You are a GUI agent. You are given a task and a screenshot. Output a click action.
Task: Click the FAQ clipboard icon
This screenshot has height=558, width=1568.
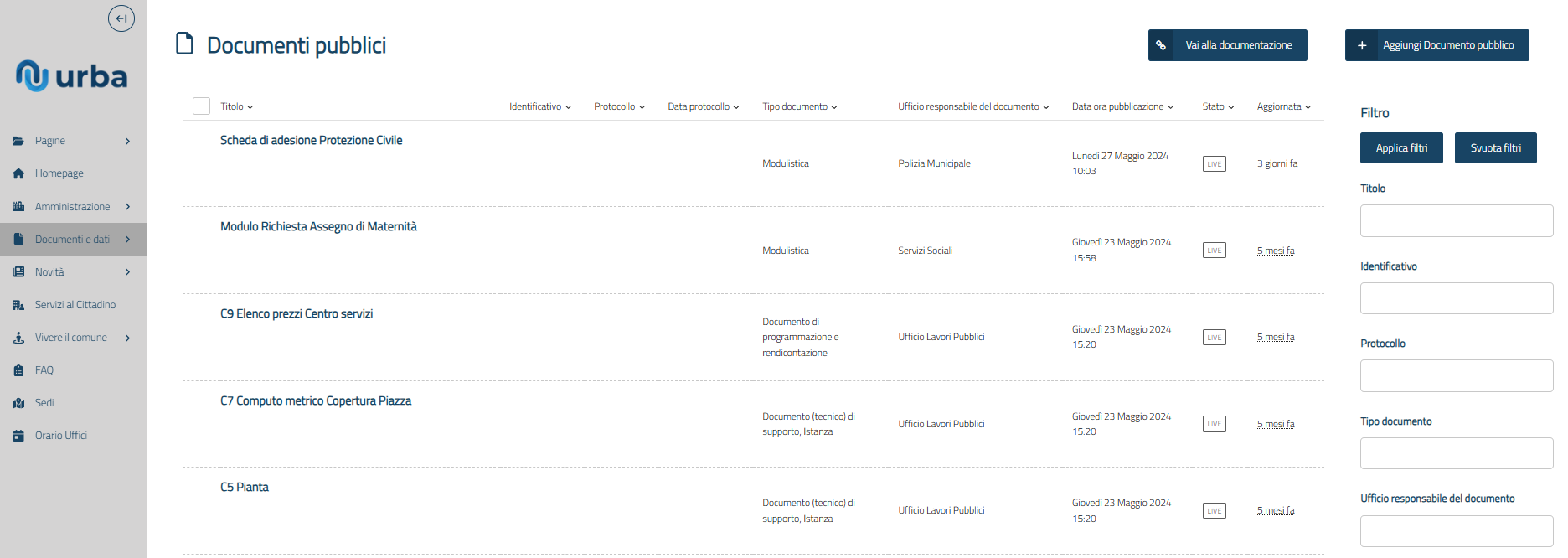[18, 370]
